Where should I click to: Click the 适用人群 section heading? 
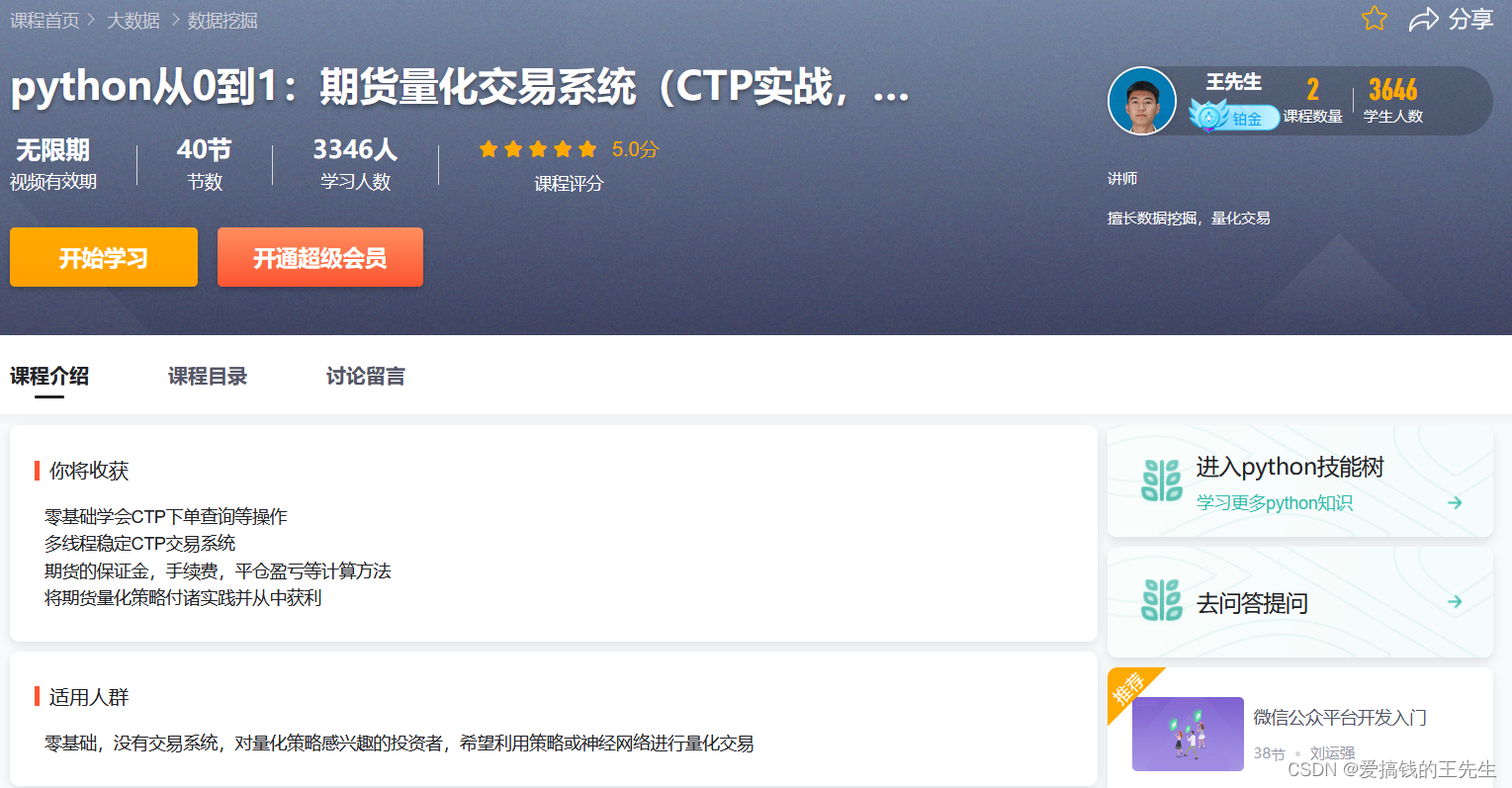tap(89, 697)
